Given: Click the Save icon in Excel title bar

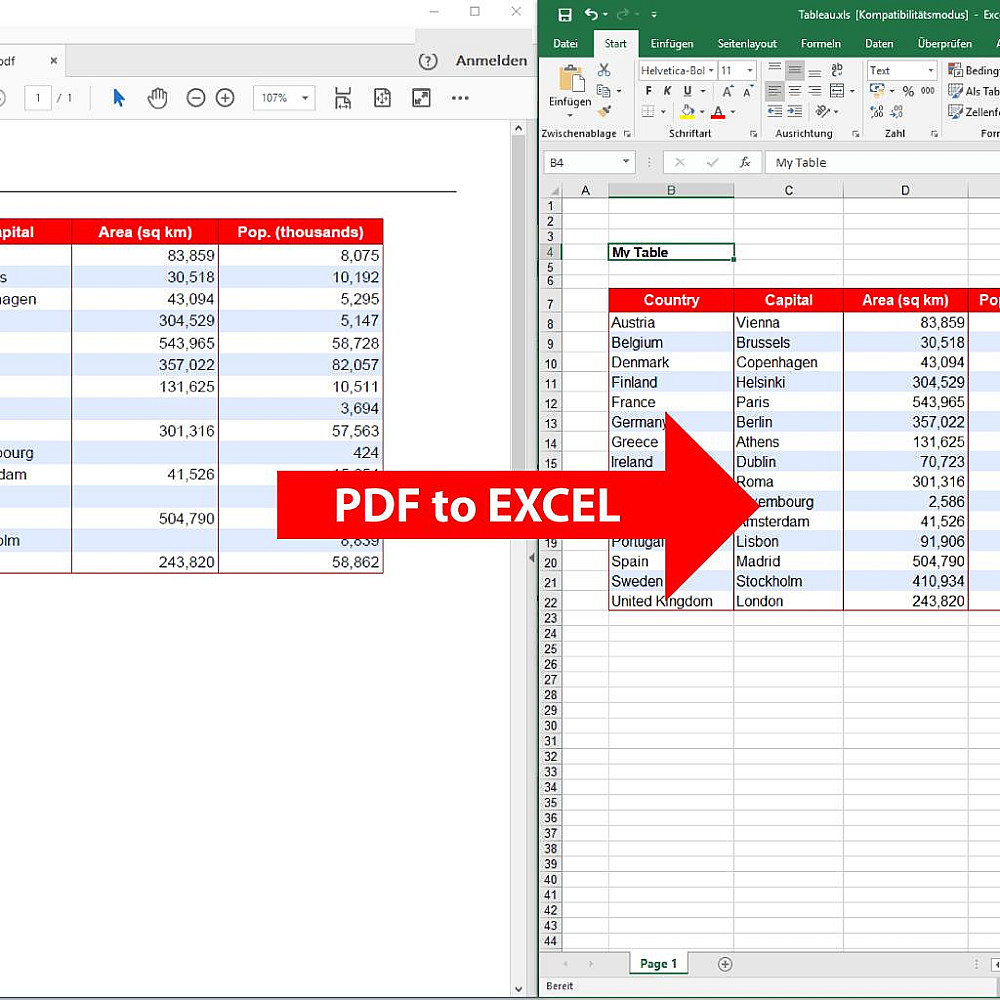Looking at the screenshot, I should [x=564, y=15].
